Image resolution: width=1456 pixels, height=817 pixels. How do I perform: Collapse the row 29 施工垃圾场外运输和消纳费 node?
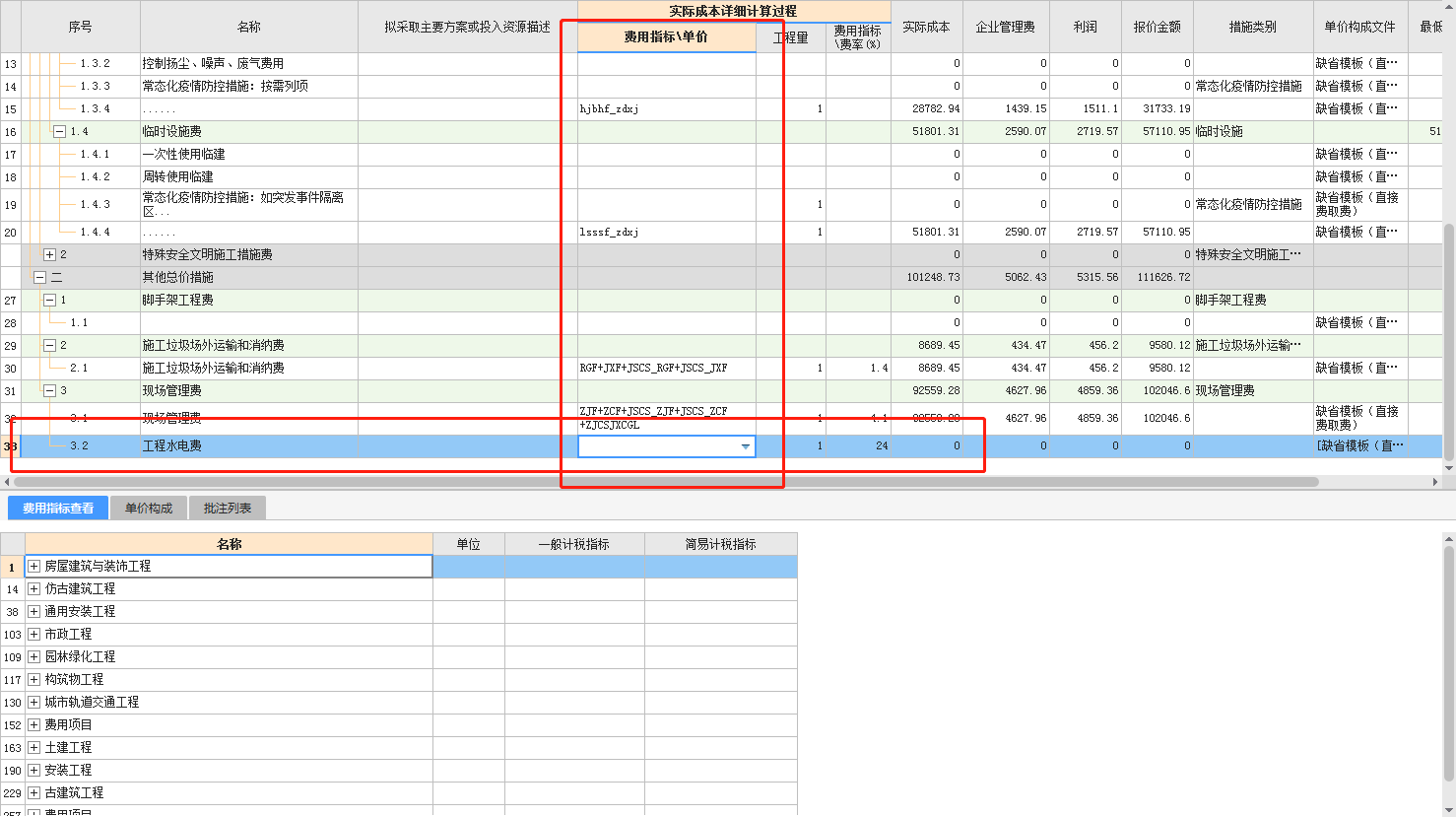coord(49,346)
